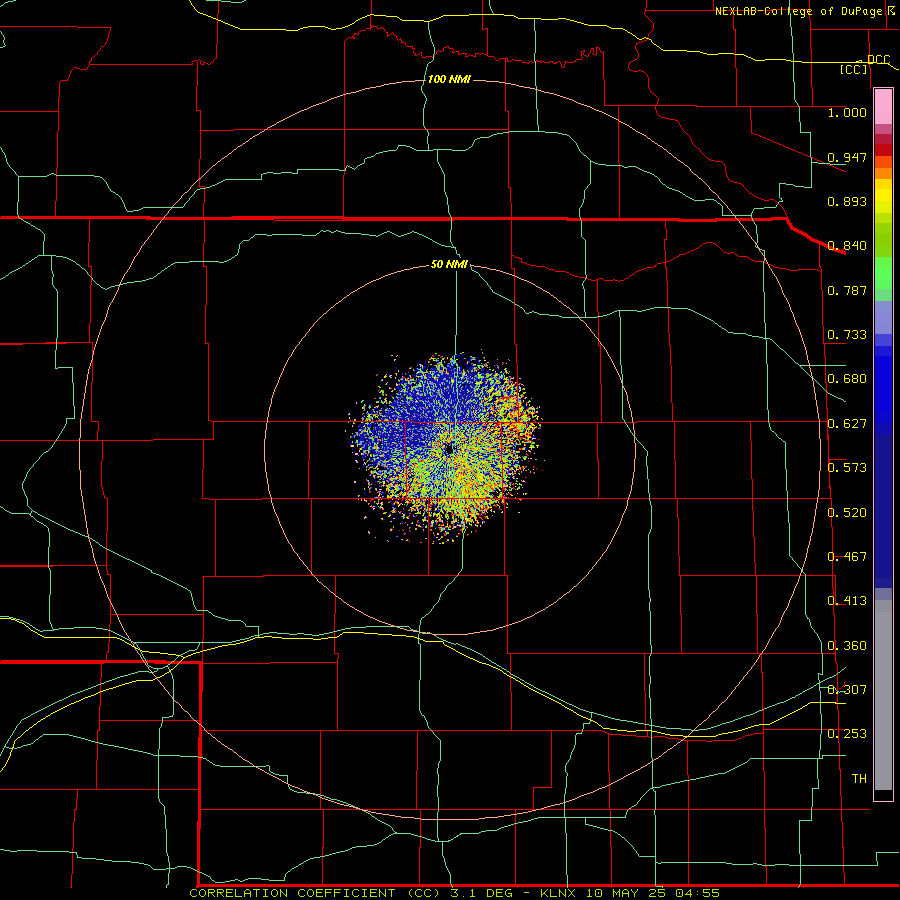The height and width of the screenshot is (900, 900).
Task: Click the 1.000 color scale value
Action: [x=847, y=112]
